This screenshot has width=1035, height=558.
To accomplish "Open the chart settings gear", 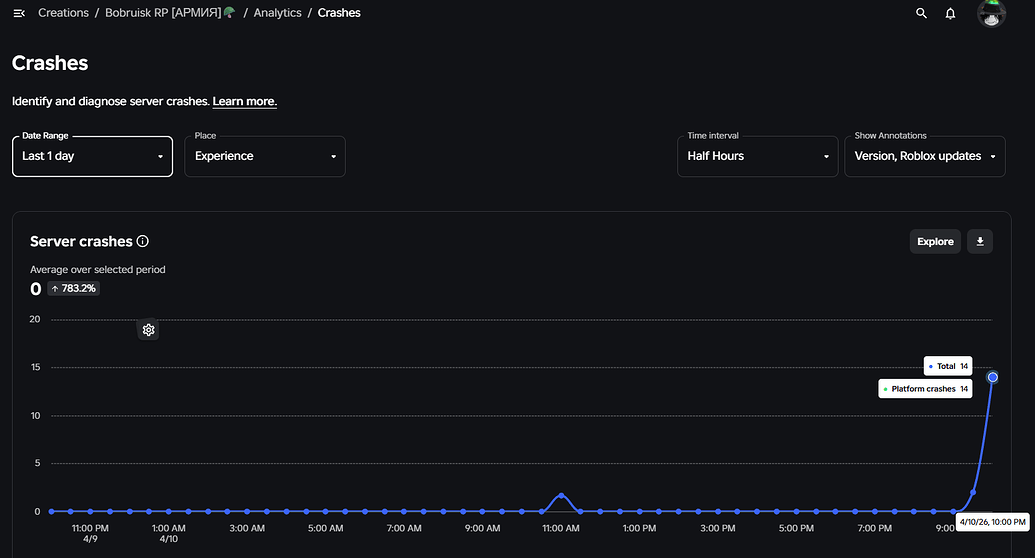I will tap(149, 330).
